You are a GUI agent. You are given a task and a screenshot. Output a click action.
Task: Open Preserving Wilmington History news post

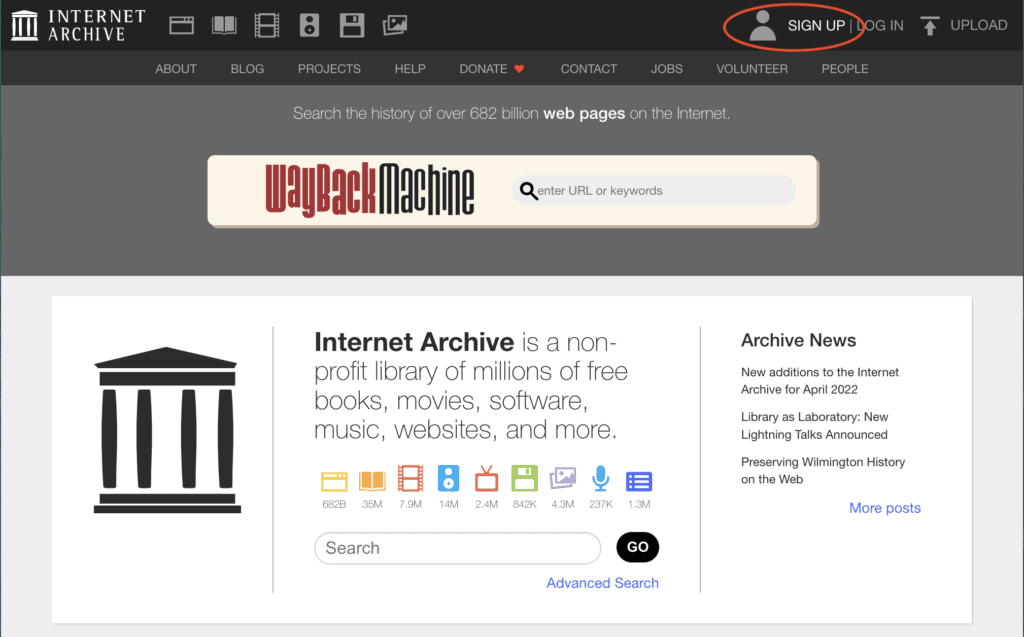tap(823, 470)
